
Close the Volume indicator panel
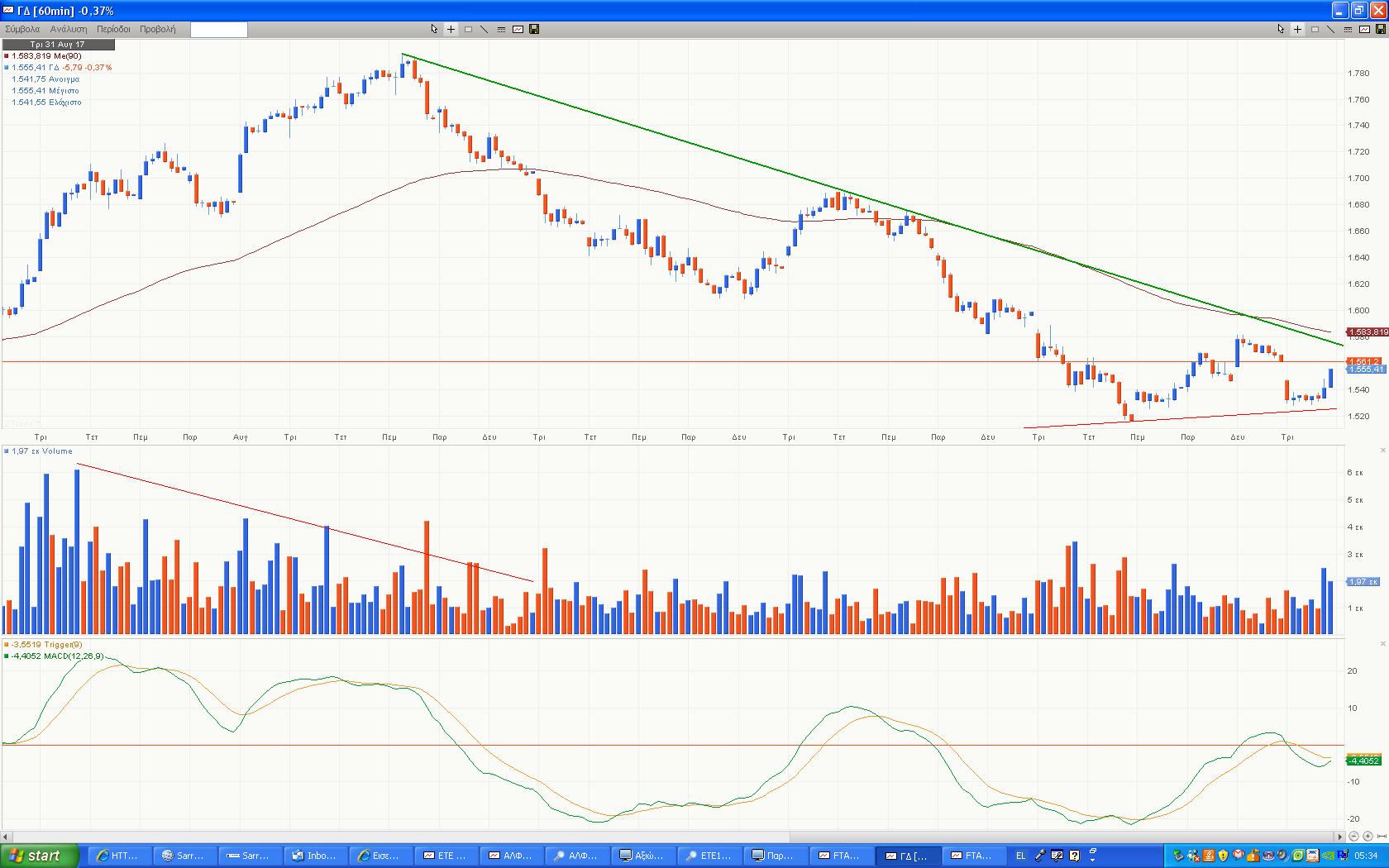(1382, 451)
